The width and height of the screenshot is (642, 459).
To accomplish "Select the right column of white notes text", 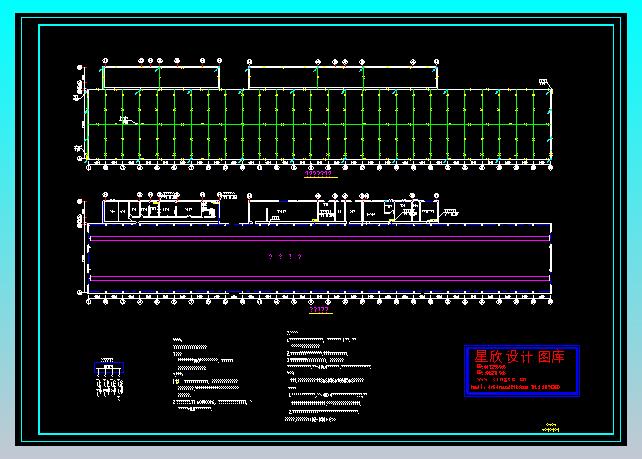I will coord(328,376).
